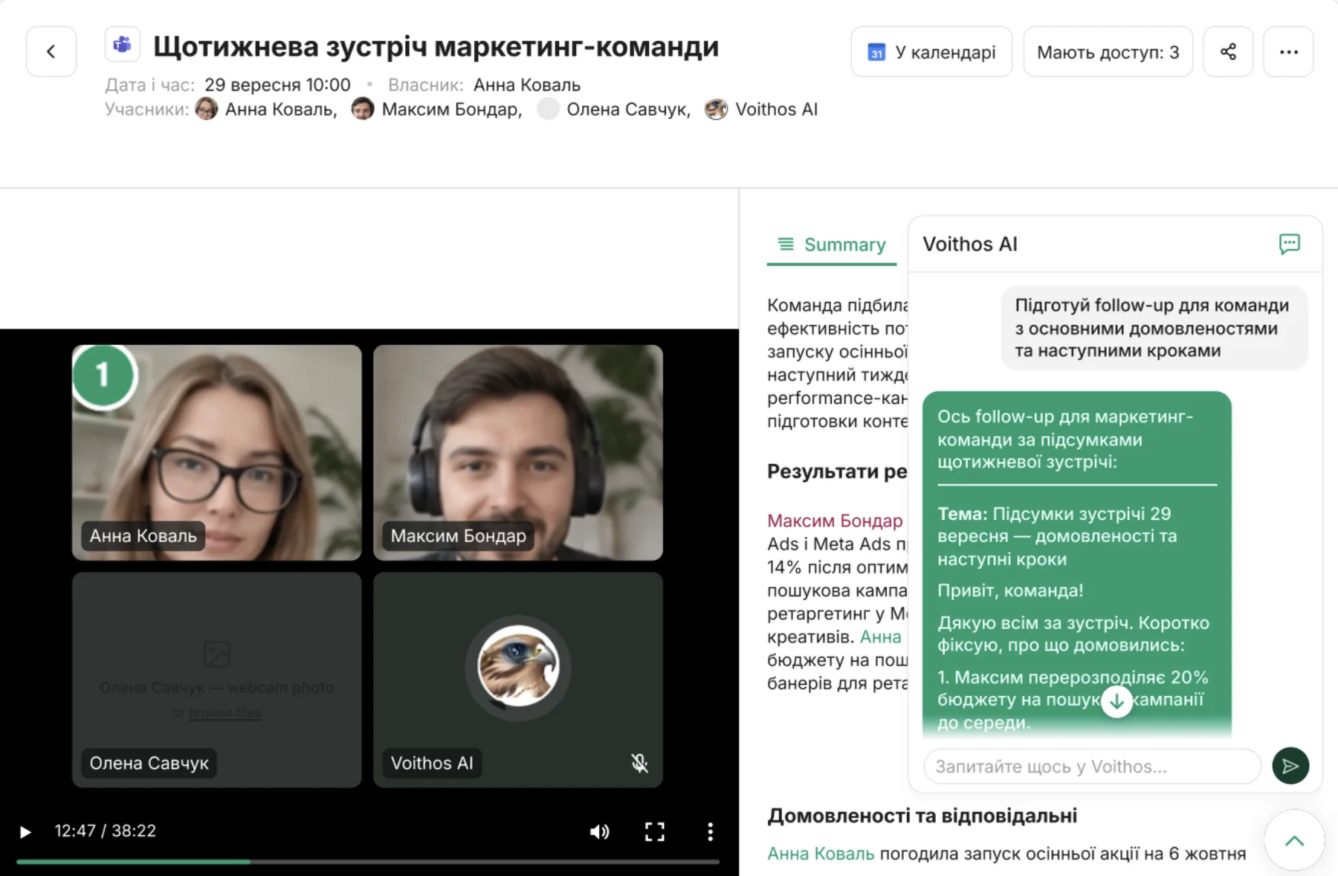Click the image placeholder icon in Олена Савчук tile
1338x876 pixels.
tap(217, 655)
